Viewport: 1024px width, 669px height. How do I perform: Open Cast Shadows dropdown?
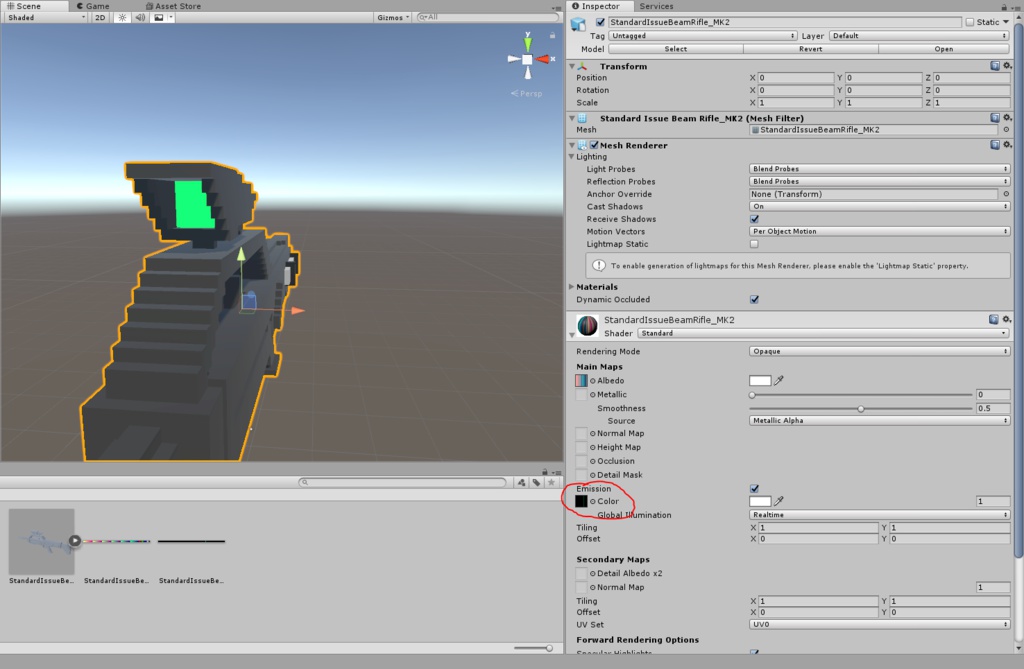(x=879, y=206)
